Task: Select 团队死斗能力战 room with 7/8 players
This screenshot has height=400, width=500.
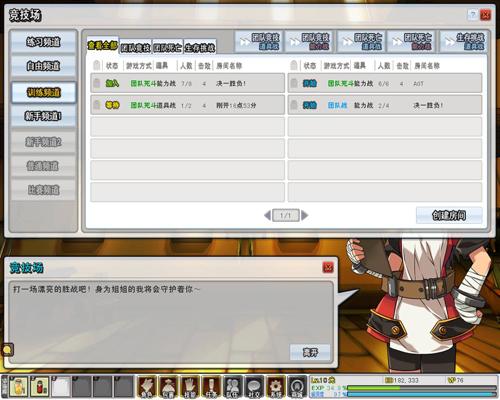Action: click(188, 83)
